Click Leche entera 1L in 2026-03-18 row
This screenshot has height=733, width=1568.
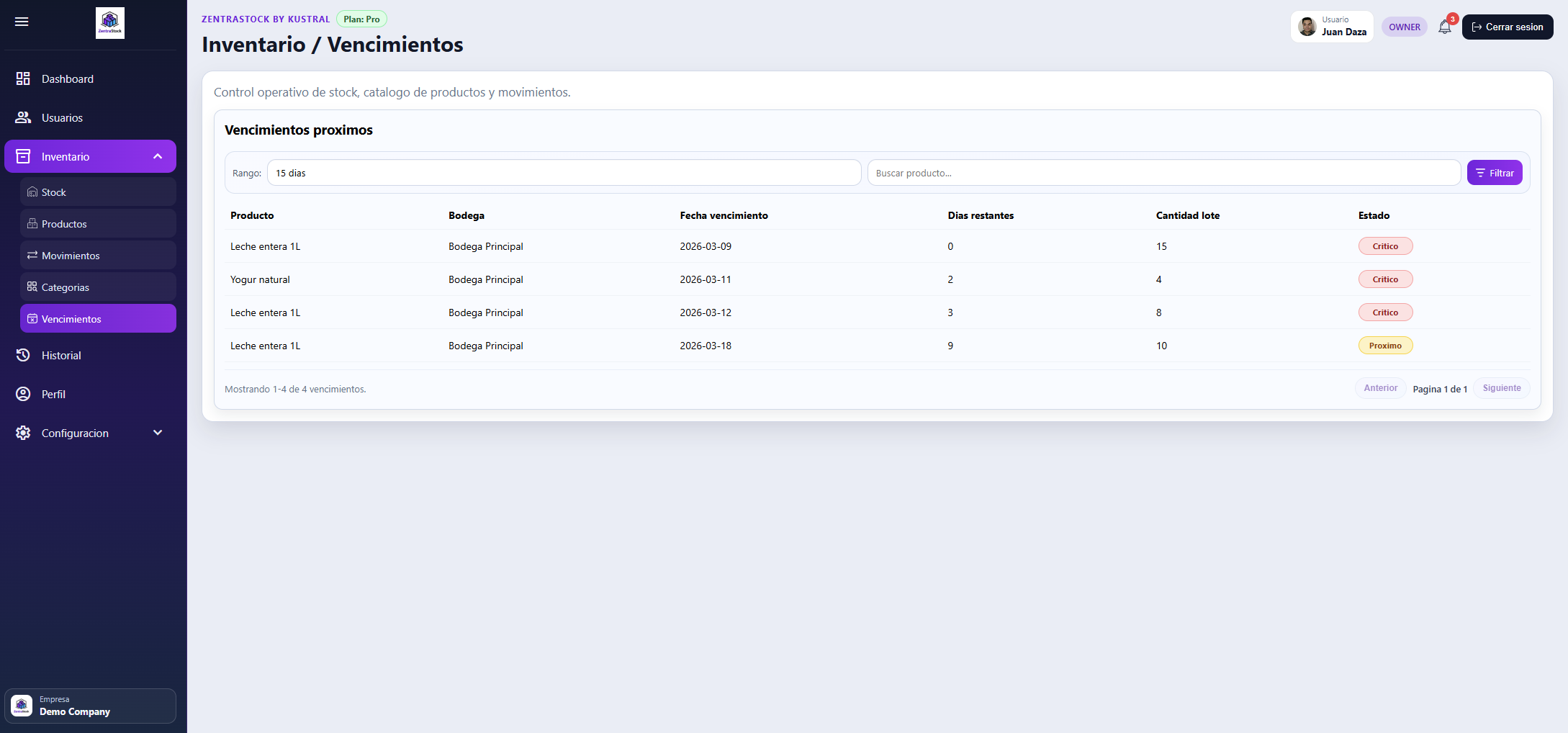tap(266, 346)
